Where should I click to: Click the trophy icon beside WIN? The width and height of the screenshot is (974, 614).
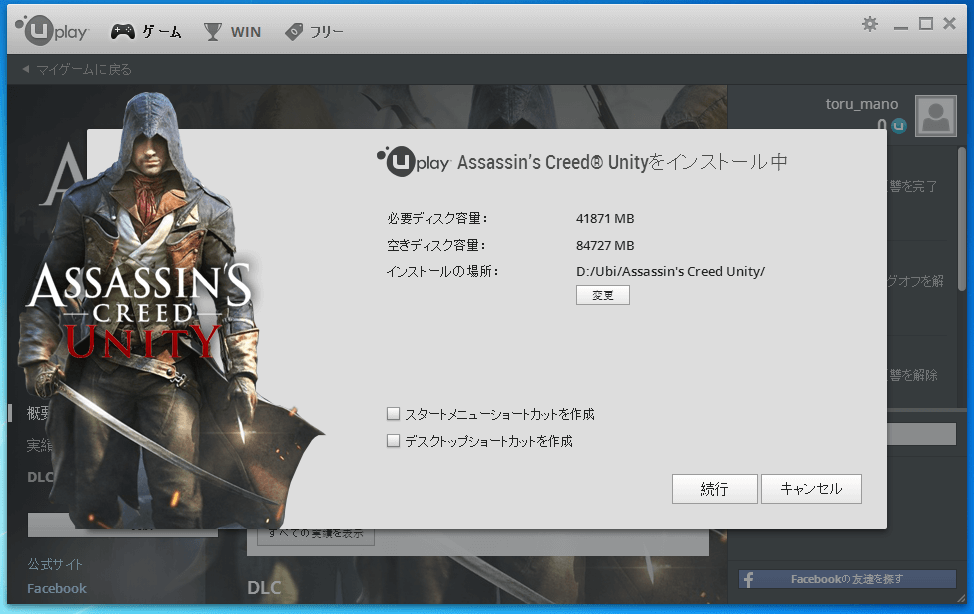pos(212,31)
